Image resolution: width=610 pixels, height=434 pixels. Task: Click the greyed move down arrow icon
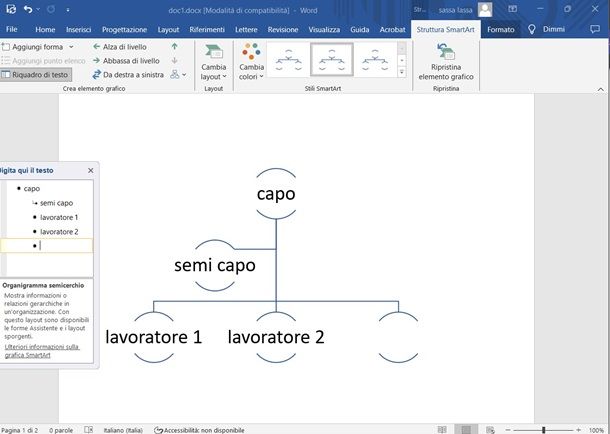174,61
